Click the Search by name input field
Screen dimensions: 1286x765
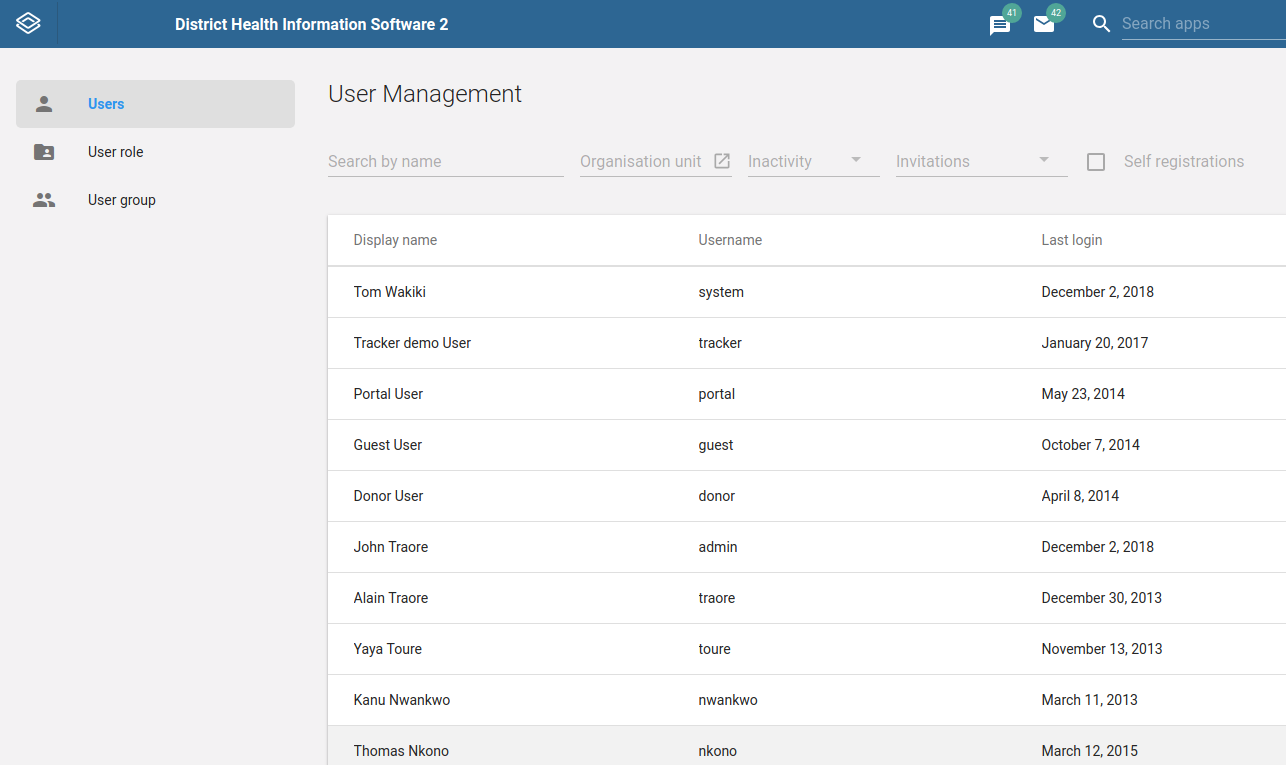click(x=445, y=161)
